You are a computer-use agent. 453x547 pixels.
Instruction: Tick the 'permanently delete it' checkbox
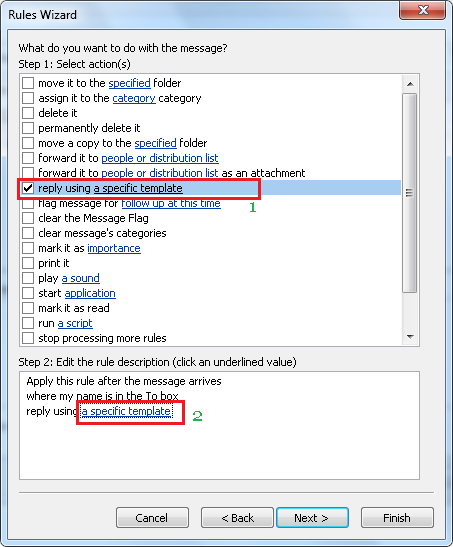(x=28, y=128)
